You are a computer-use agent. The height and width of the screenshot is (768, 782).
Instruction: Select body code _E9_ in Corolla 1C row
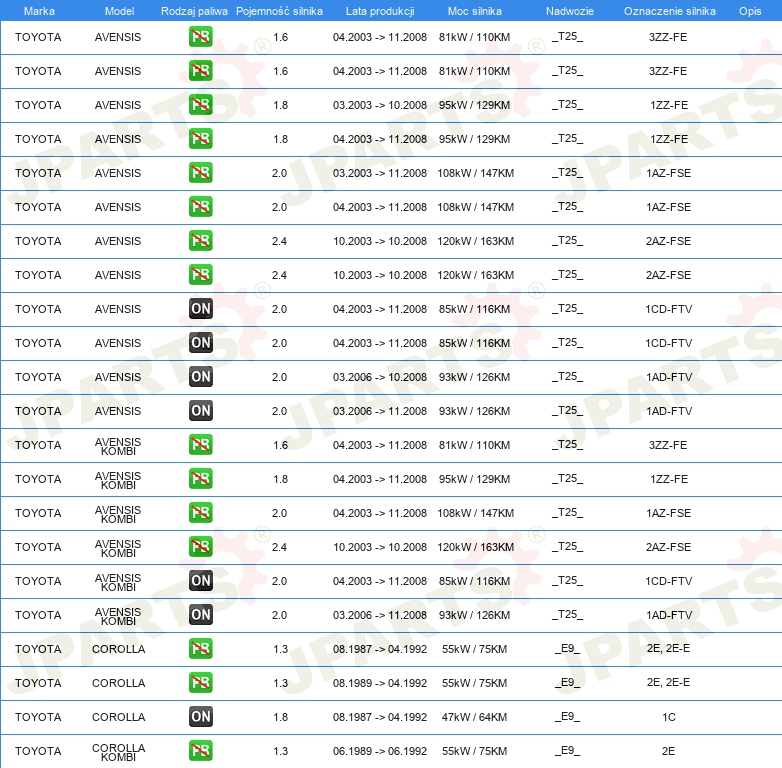click(568, 717)
